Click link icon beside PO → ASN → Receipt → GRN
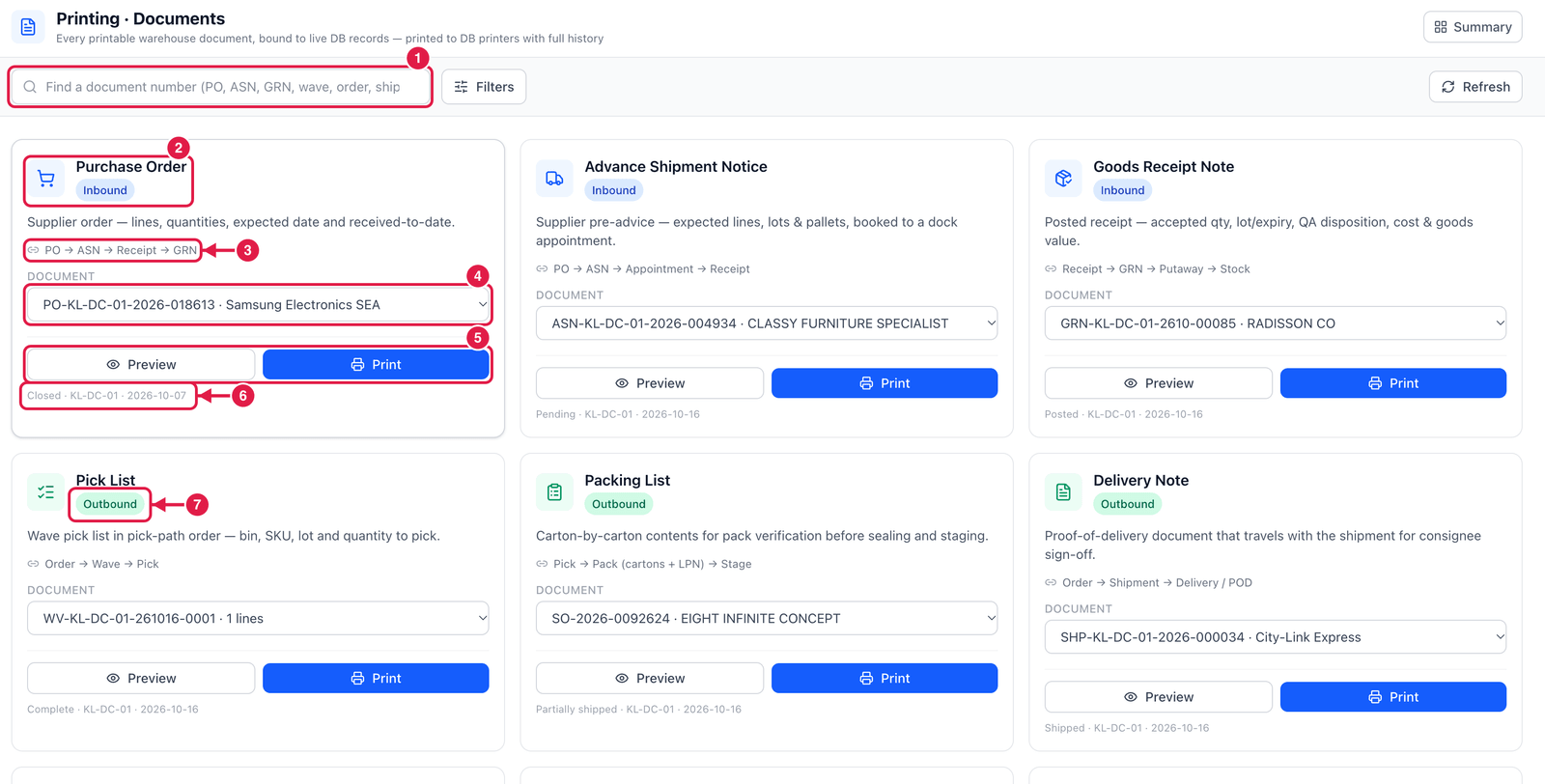 pyautogui.click(x=33, y=250)
